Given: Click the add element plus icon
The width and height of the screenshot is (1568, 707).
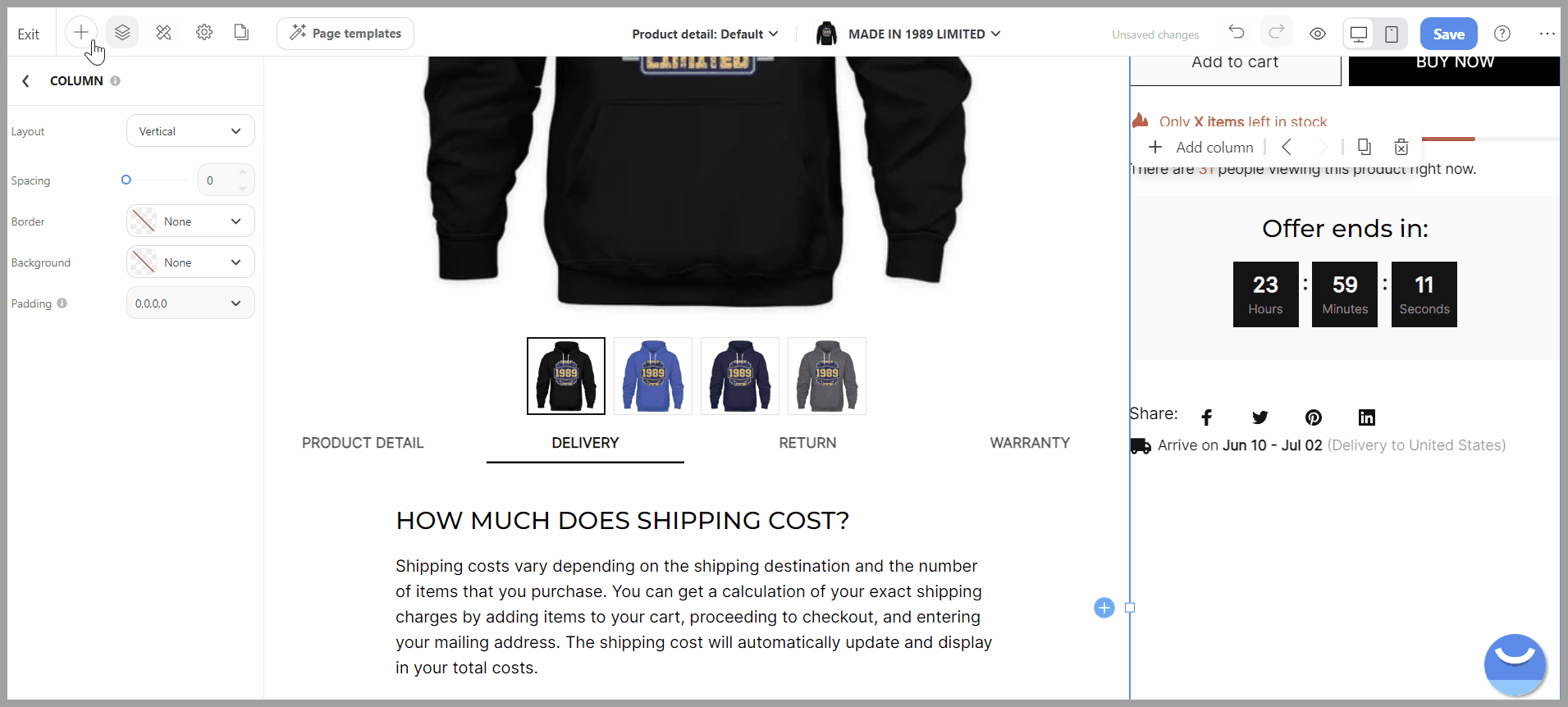Looking at the screenshot, I should pyautogui.click(x=80, y=33).
